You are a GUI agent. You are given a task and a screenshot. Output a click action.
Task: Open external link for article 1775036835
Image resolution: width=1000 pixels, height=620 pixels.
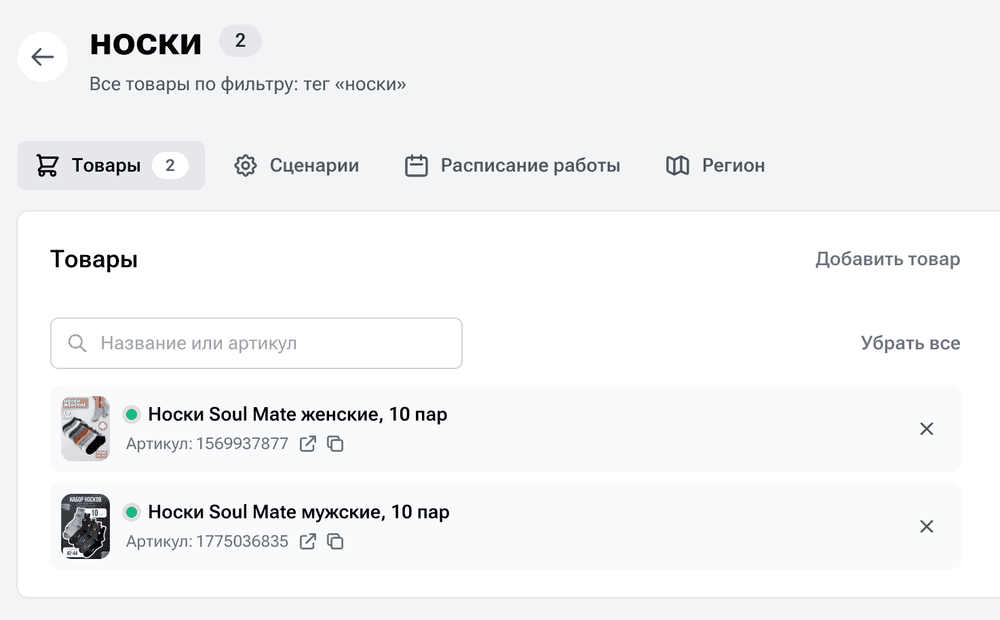(307, 542)
